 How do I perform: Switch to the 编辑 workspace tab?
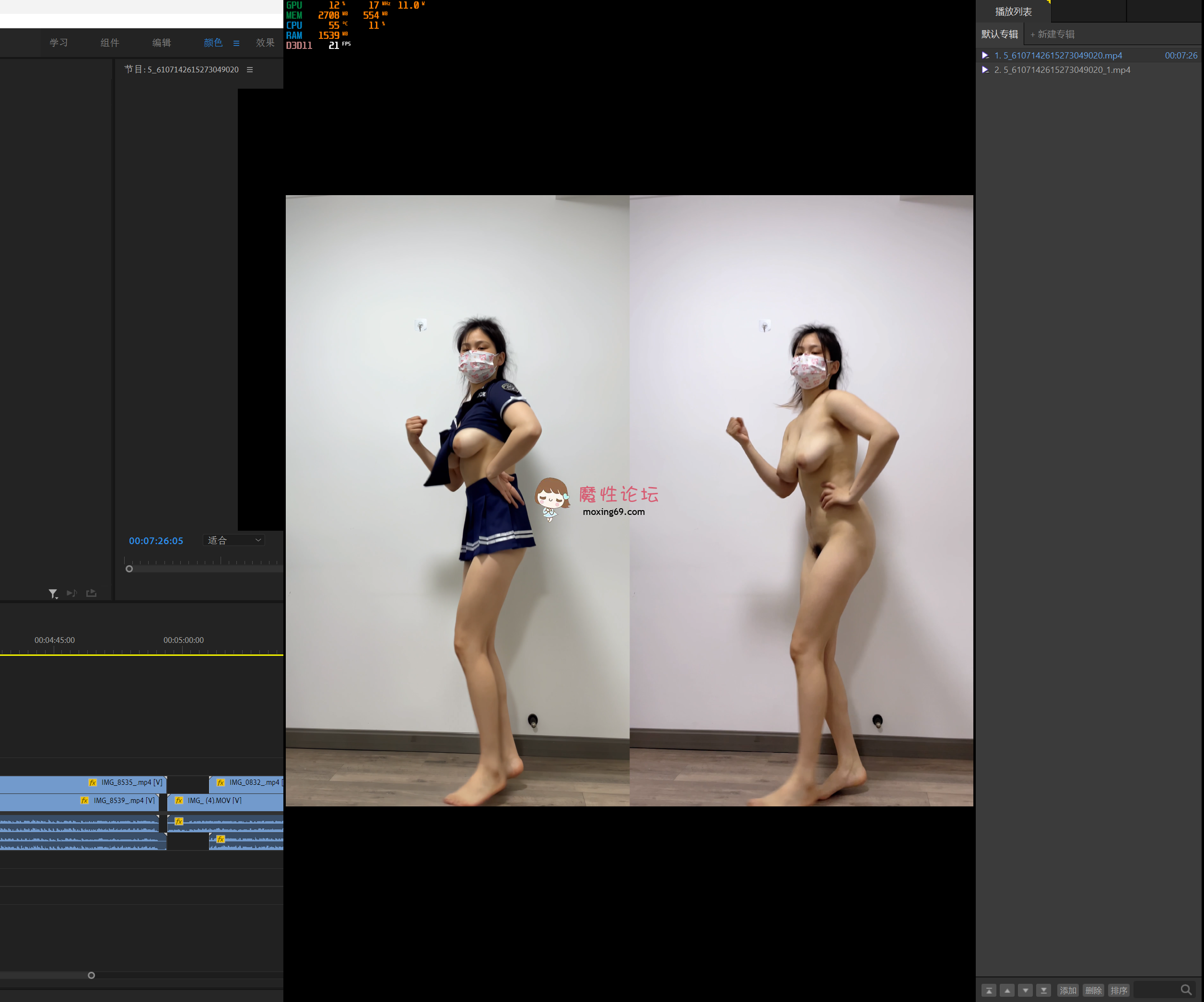pos(161,42)
